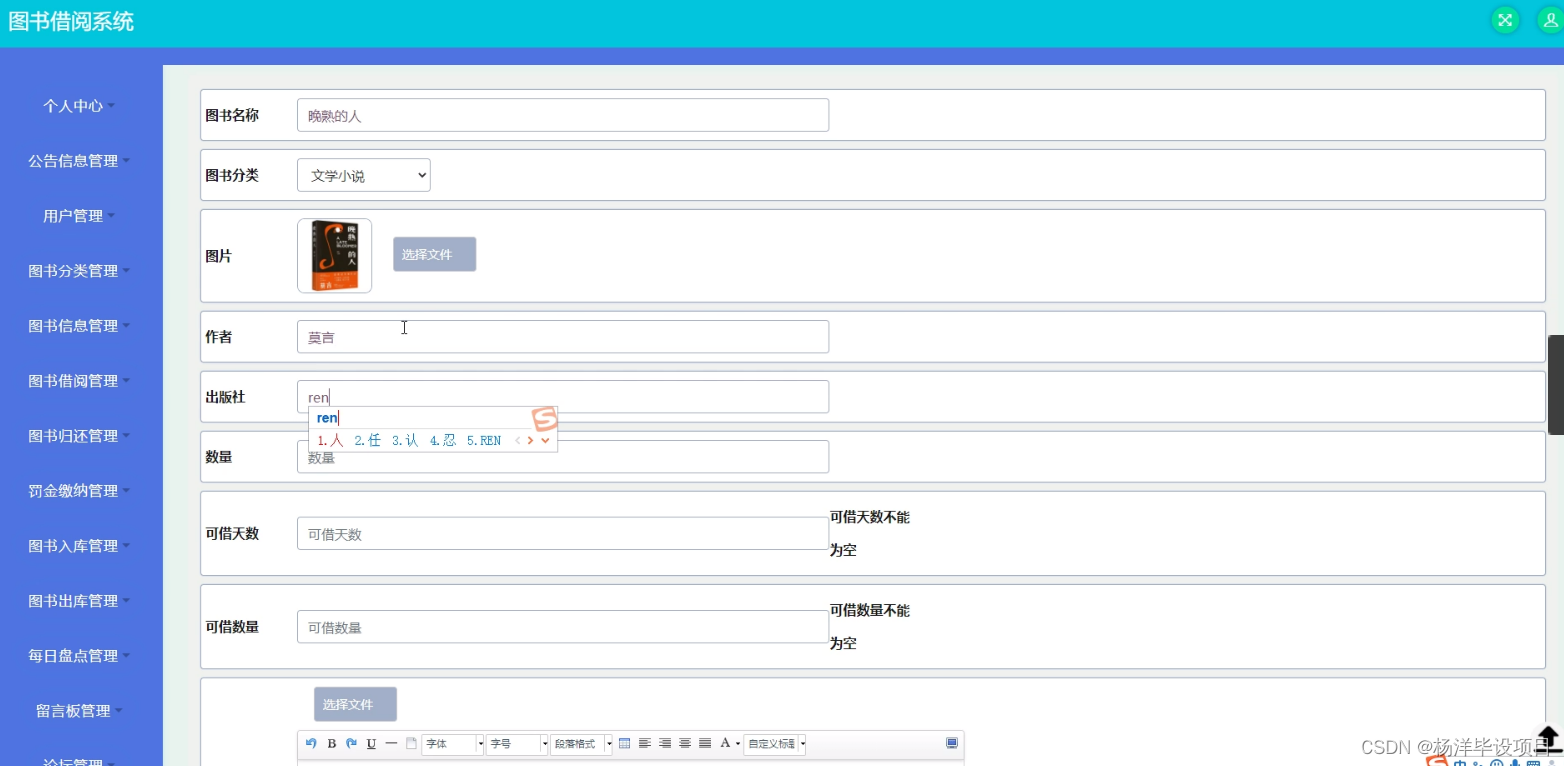Open the insert table icon in the editor
This screenshot has height=766, width=1564.
[x=624, y=744]
